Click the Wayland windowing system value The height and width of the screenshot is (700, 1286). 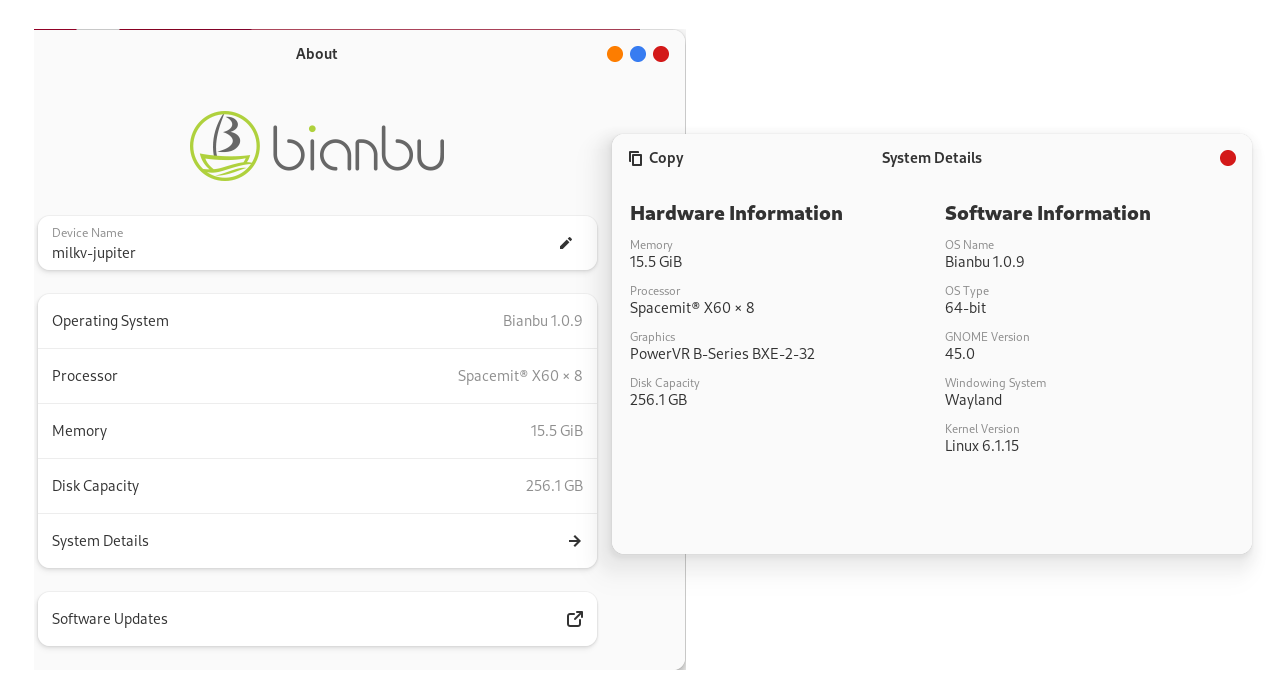973,400
